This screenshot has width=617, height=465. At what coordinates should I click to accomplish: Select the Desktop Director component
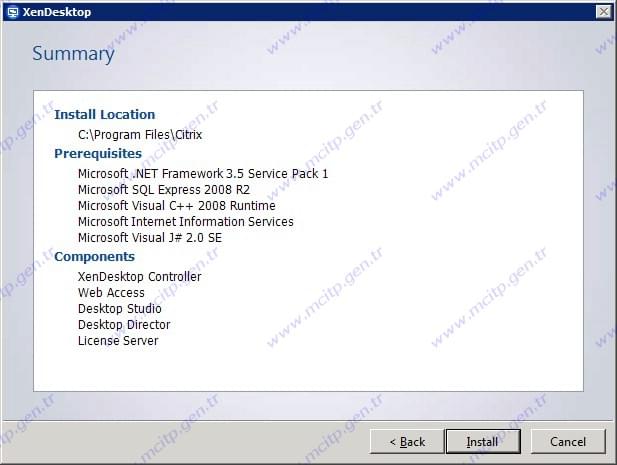point(124,325)
